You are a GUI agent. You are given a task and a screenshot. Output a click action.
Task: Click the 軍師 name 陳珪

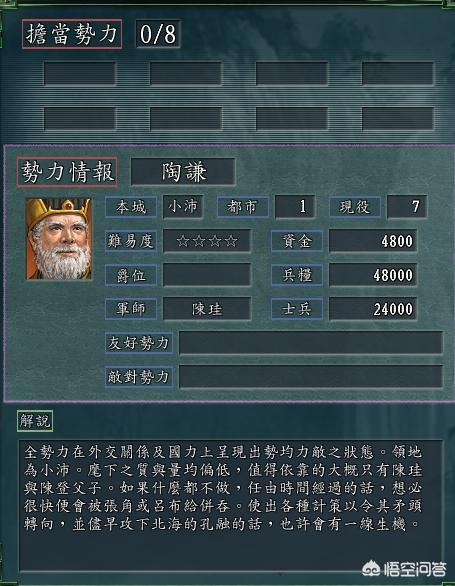[207, 309]
